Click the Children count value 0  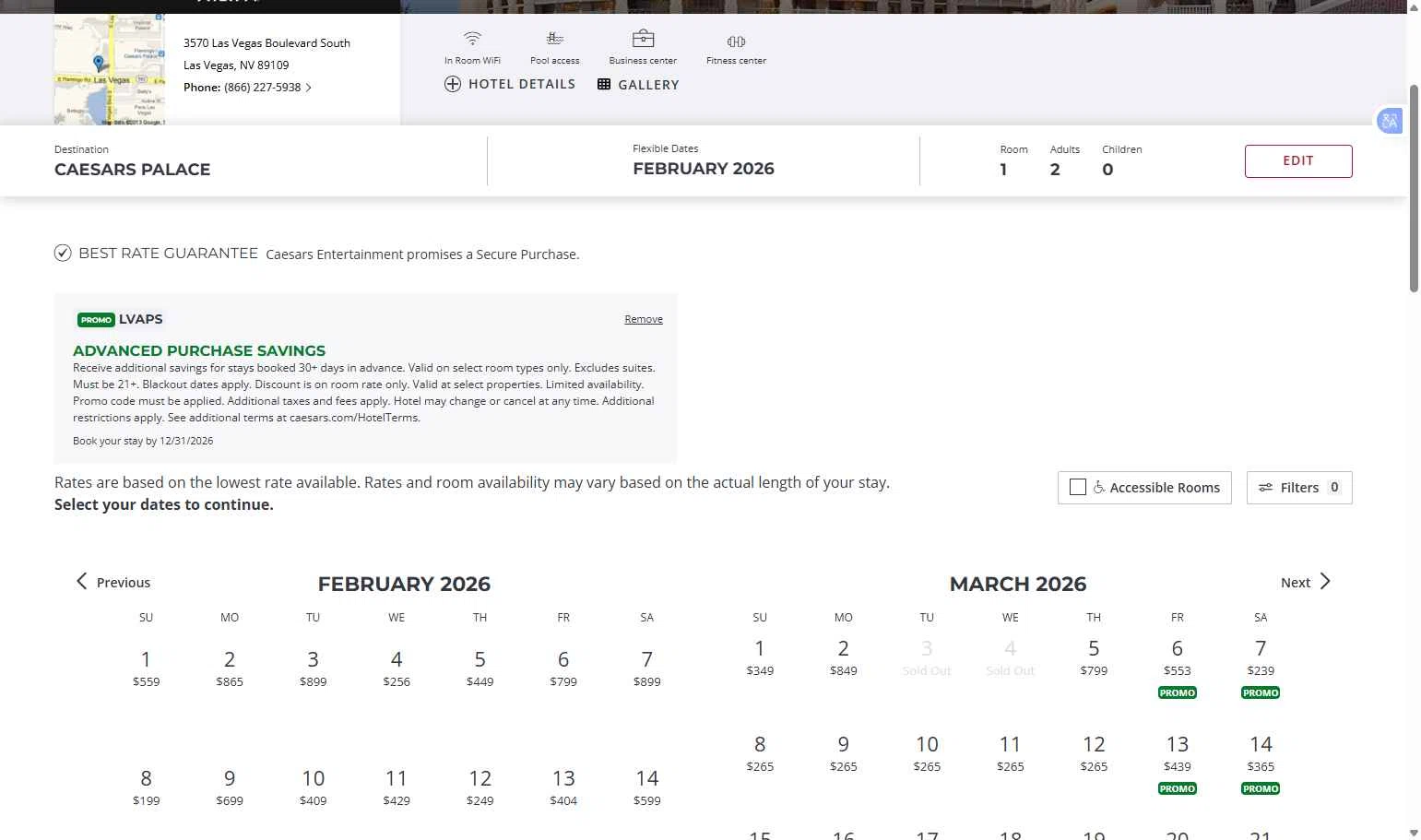point(1107,170)
